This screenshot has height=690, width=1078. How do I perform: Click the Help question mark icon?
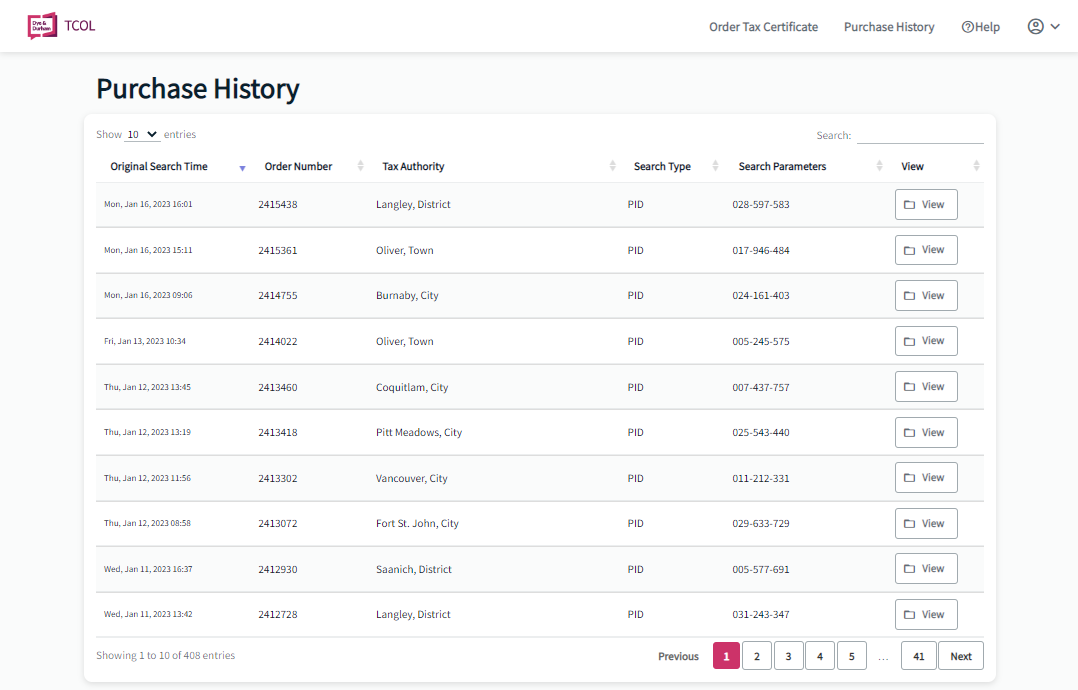[x=967, y=27]
